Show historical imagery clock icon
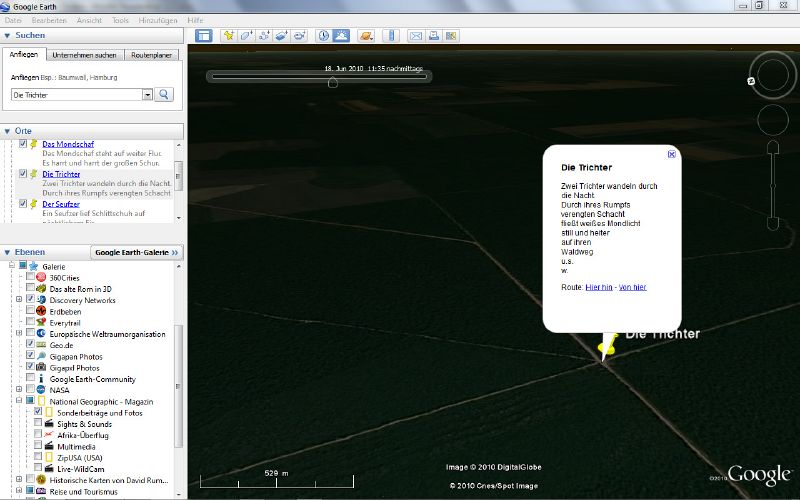The height and width of the screenshot is (500, 800). (323, 36)
